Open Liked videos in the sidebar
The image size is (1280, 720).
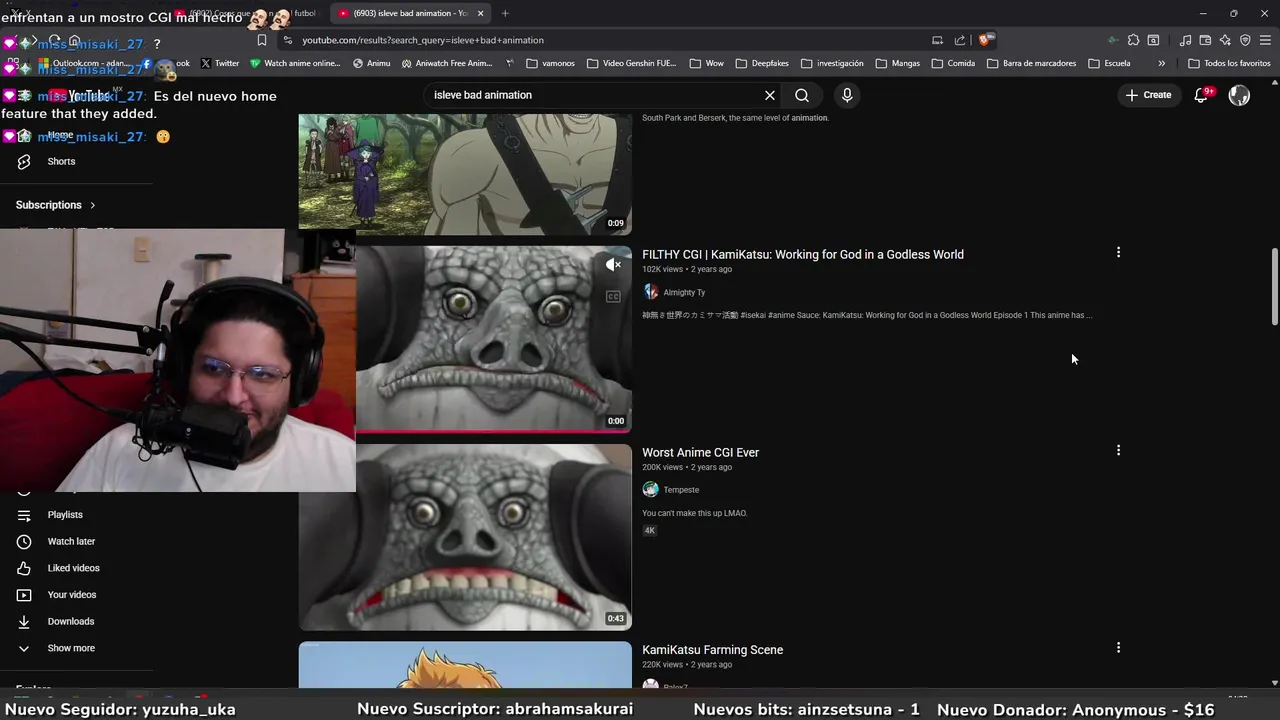point(73,568)
